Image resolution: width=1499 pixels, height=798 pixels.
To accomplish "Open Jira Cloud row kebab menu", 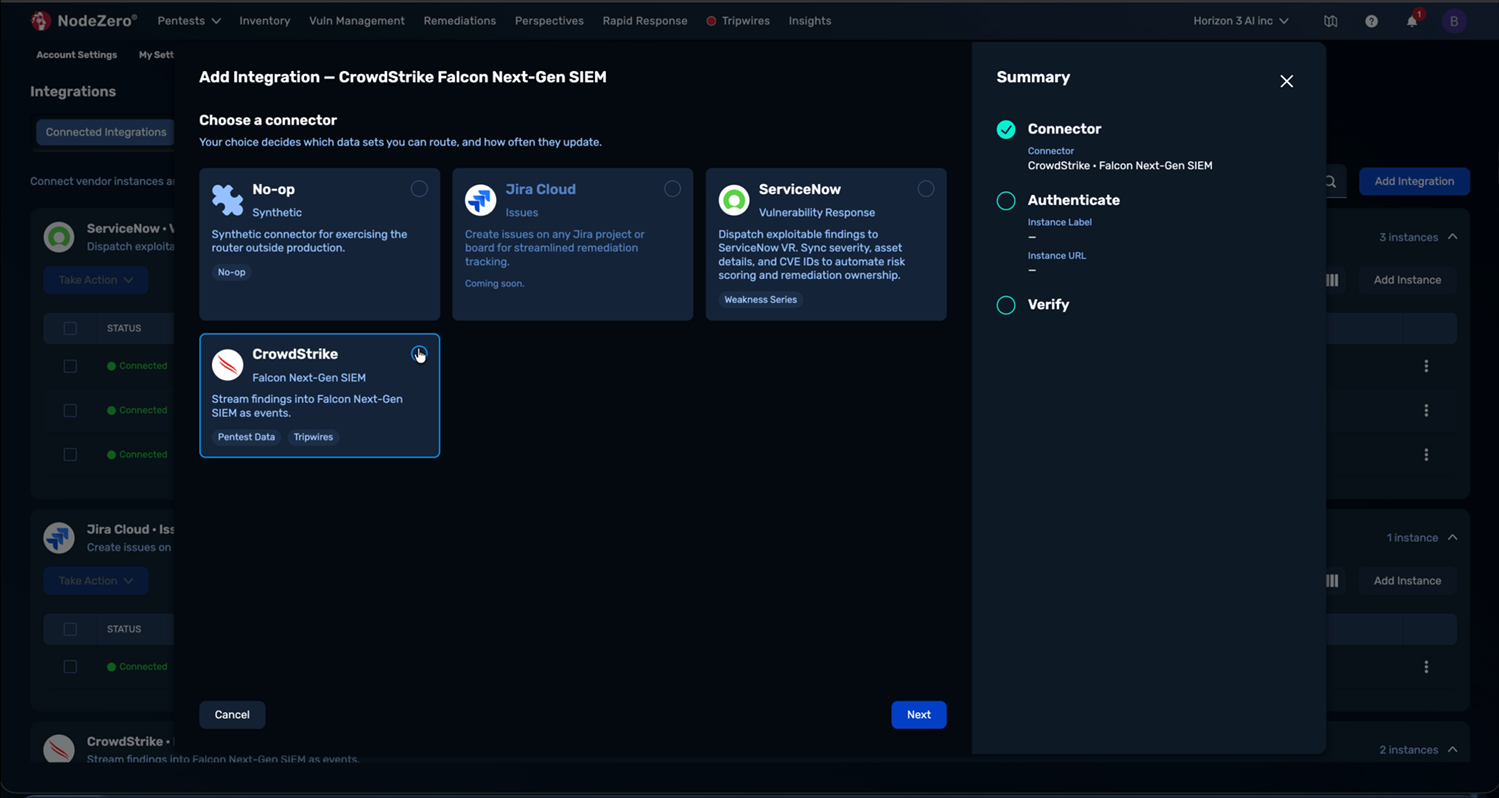I will click(x=1426, y=667).
